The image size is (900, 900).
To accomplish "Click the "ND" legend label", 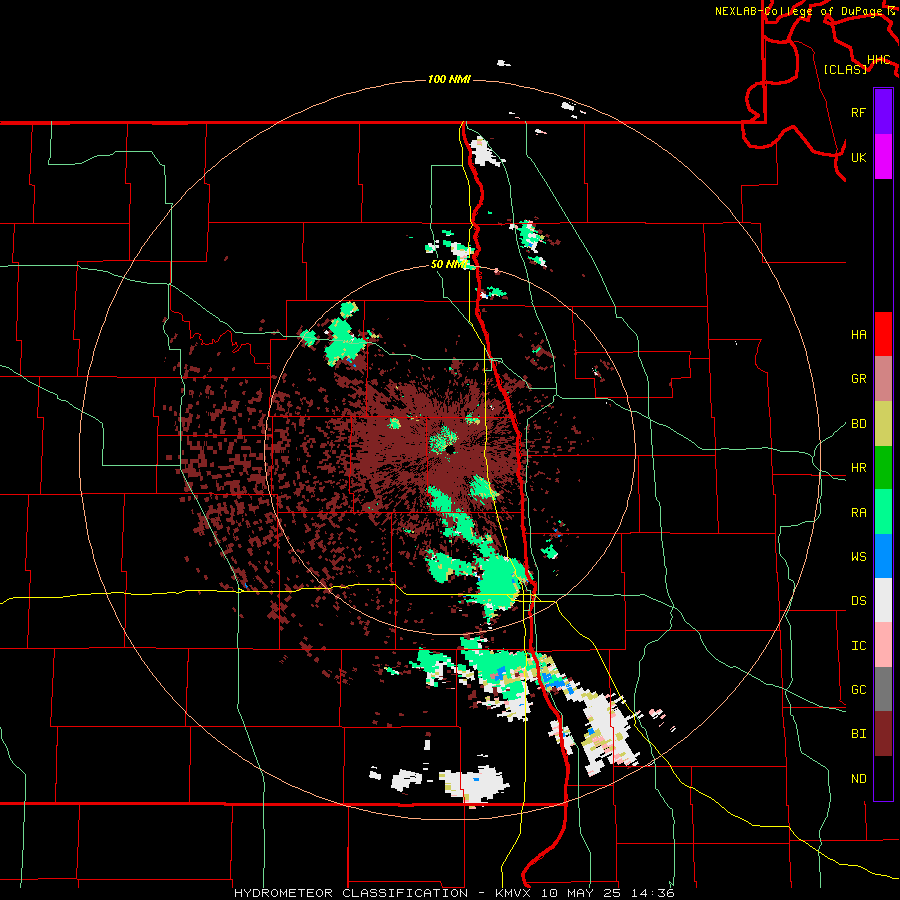I will 858,779.
